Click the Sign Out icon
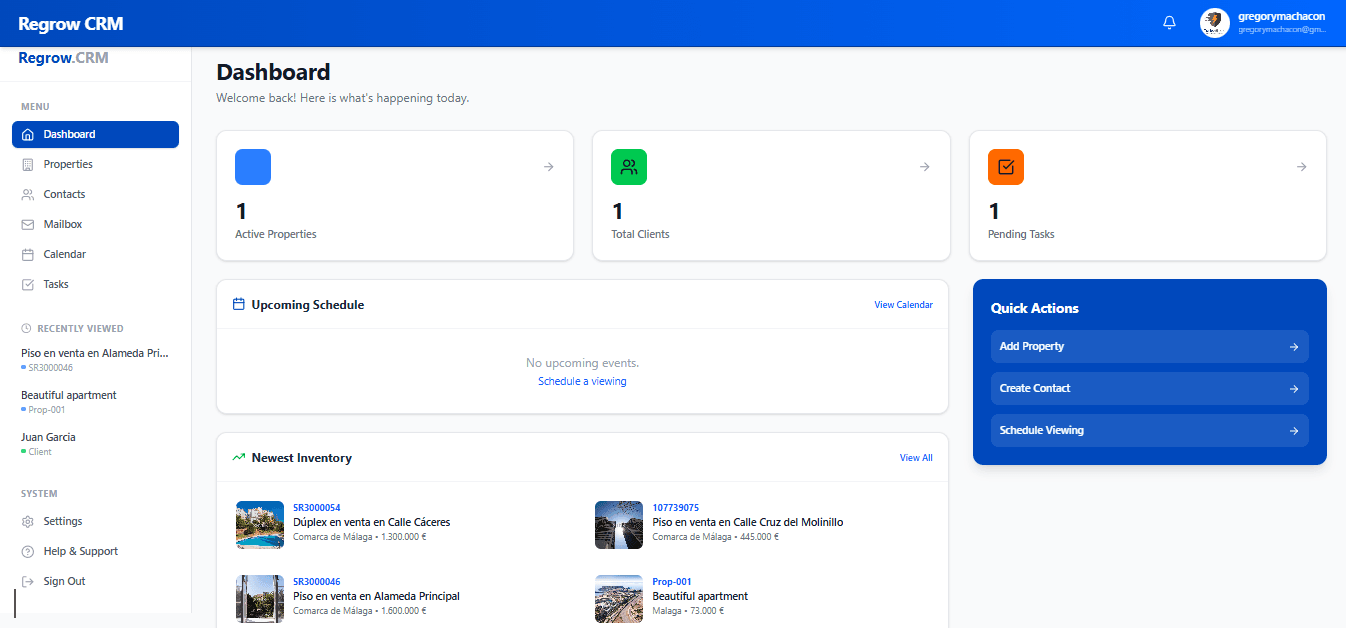 pos(25,581)
